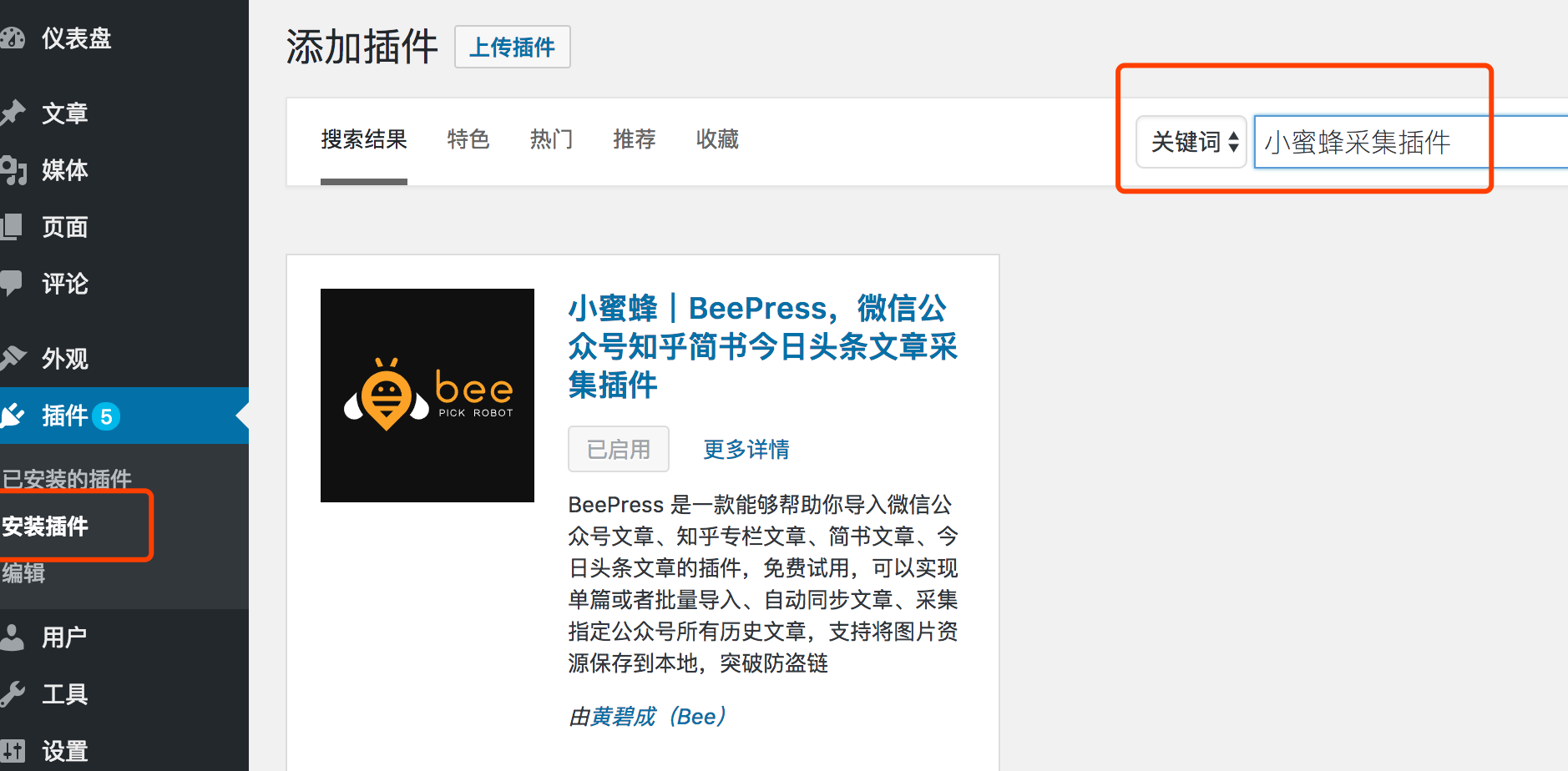The width and height of the screenshot is (1568, 771).
Task: Switch to the 热门 tab
Action: [x=552, y=139]
